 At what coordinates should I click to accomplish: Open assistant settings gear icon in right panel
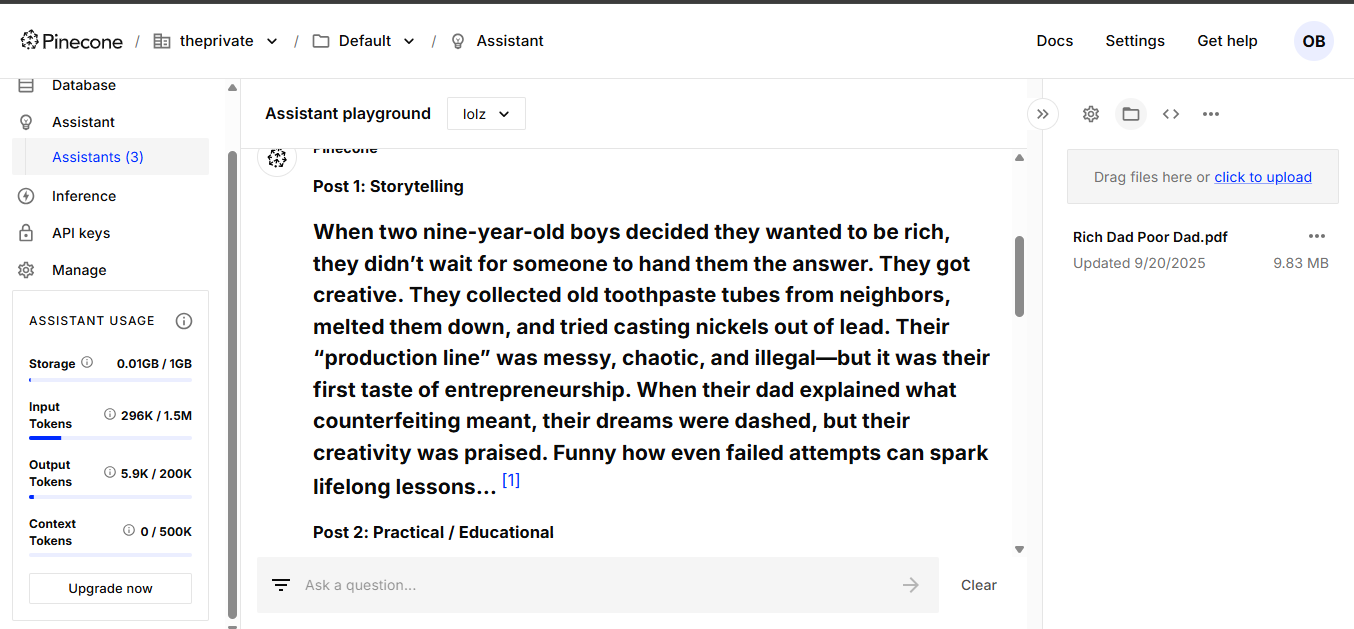coord(1091,114)
